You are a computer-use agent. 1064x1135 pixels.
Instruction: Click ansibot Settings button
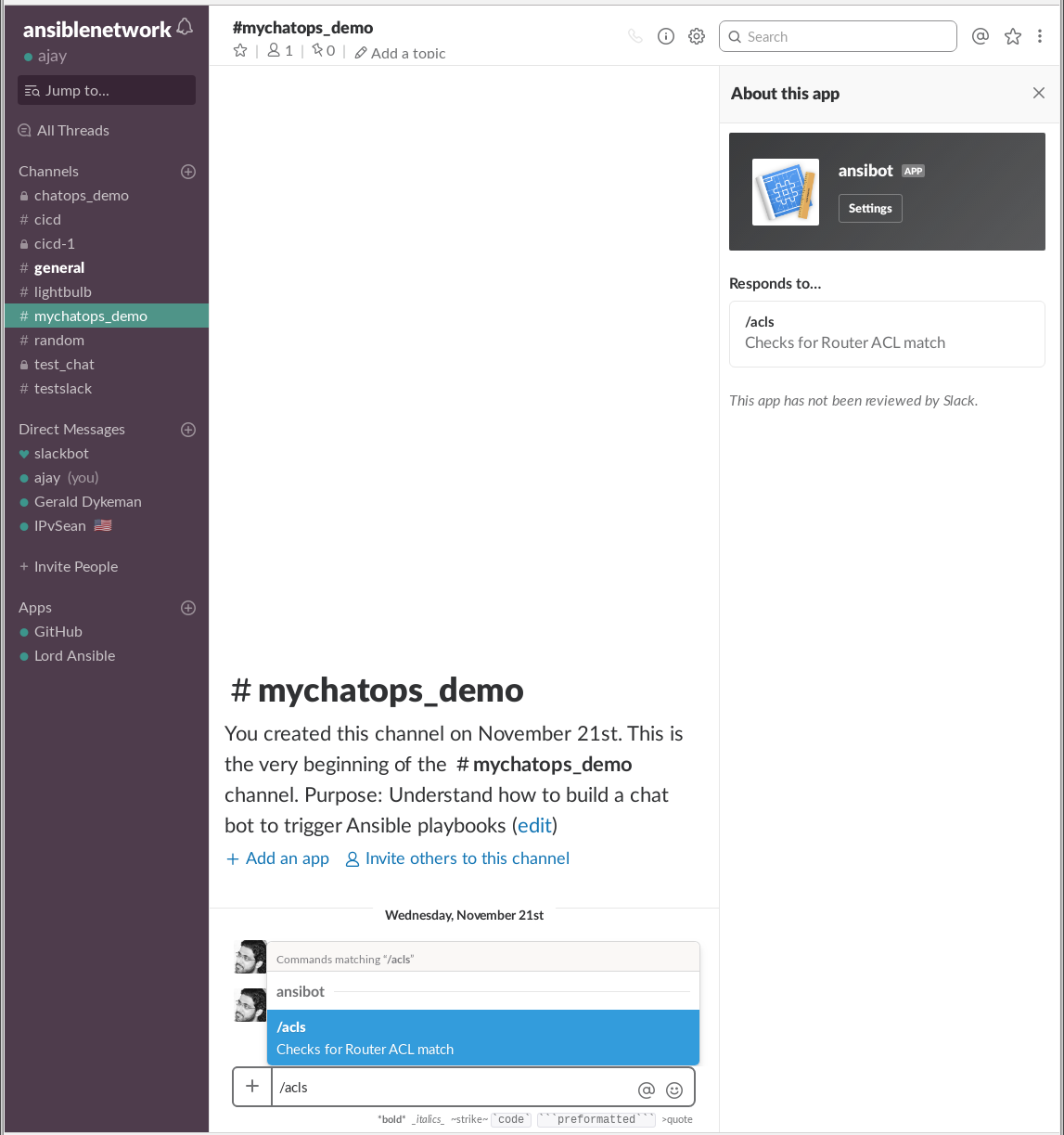[869, 208]
